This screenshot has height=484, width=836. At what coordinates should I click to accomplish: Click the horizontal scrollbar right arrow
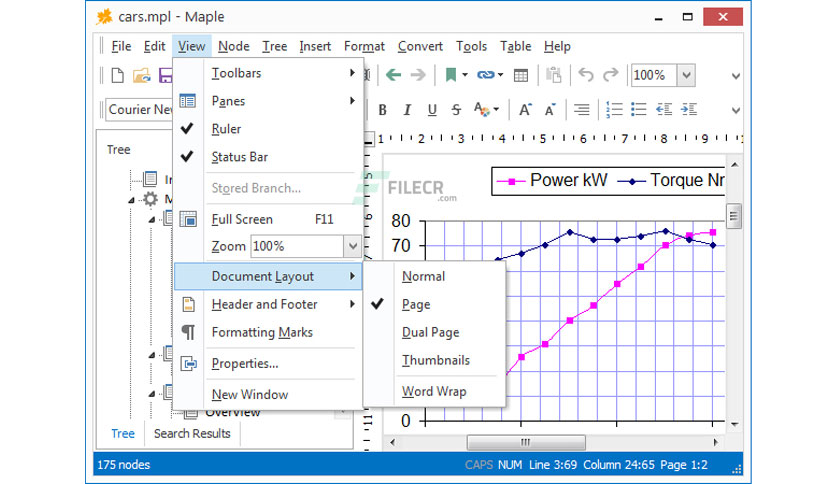point(716,442)
